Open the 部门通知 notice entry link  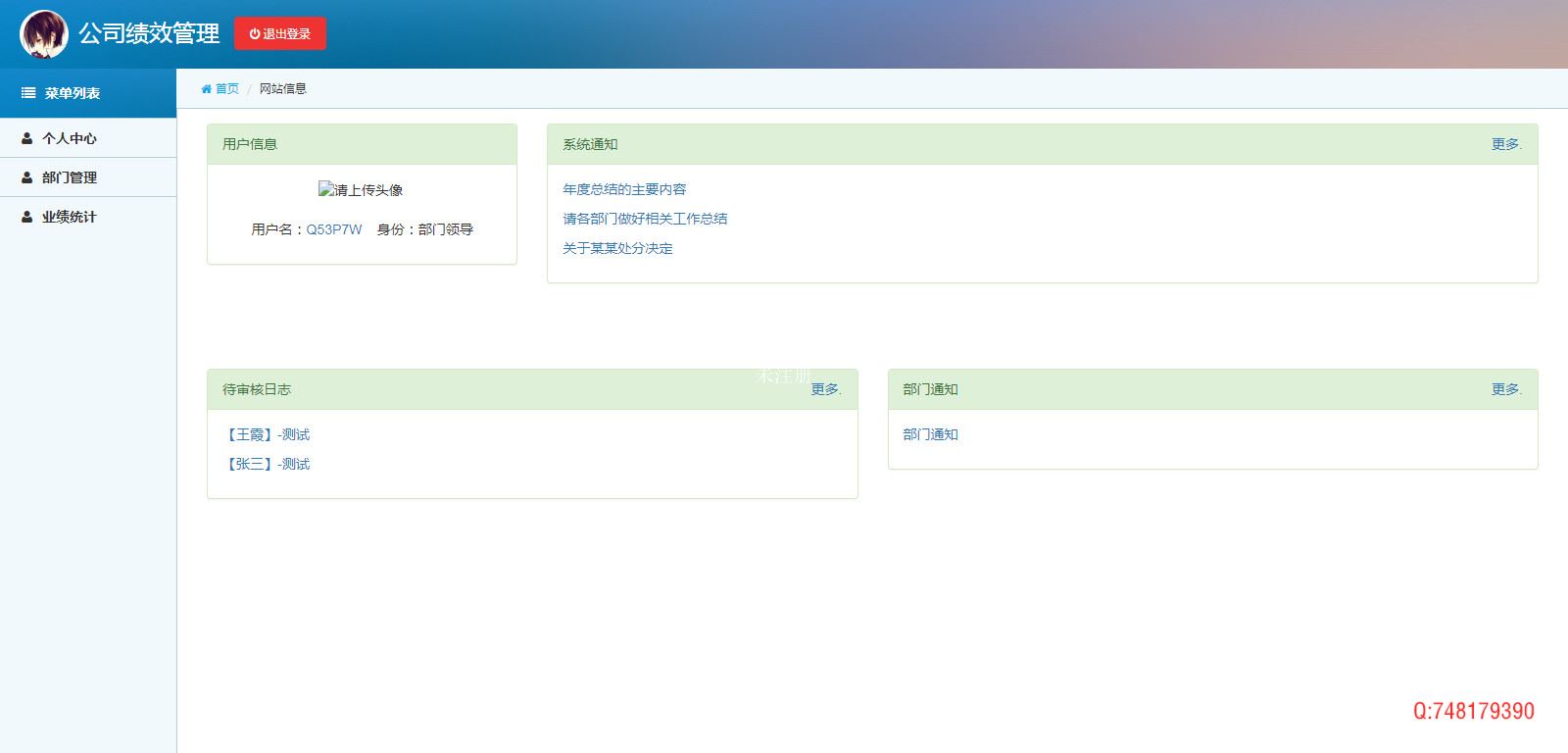point(930,434)
